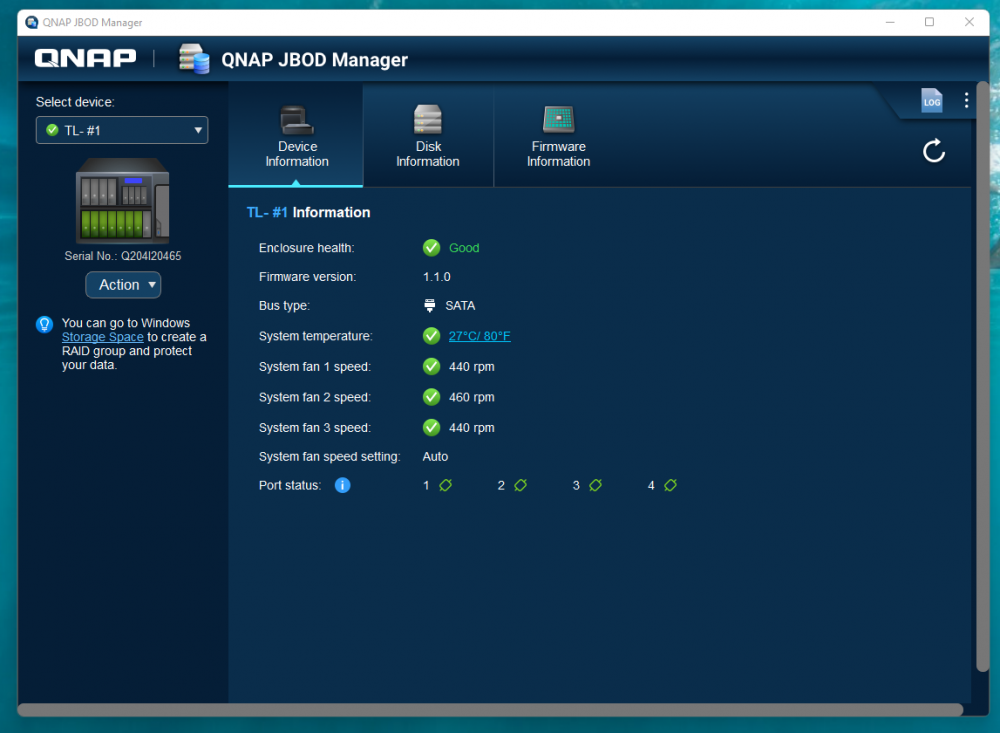This screenshot has width=1000, height=733.
Task: Click the 27°C/ 80°F temperature link
Action: click(480, 336)
